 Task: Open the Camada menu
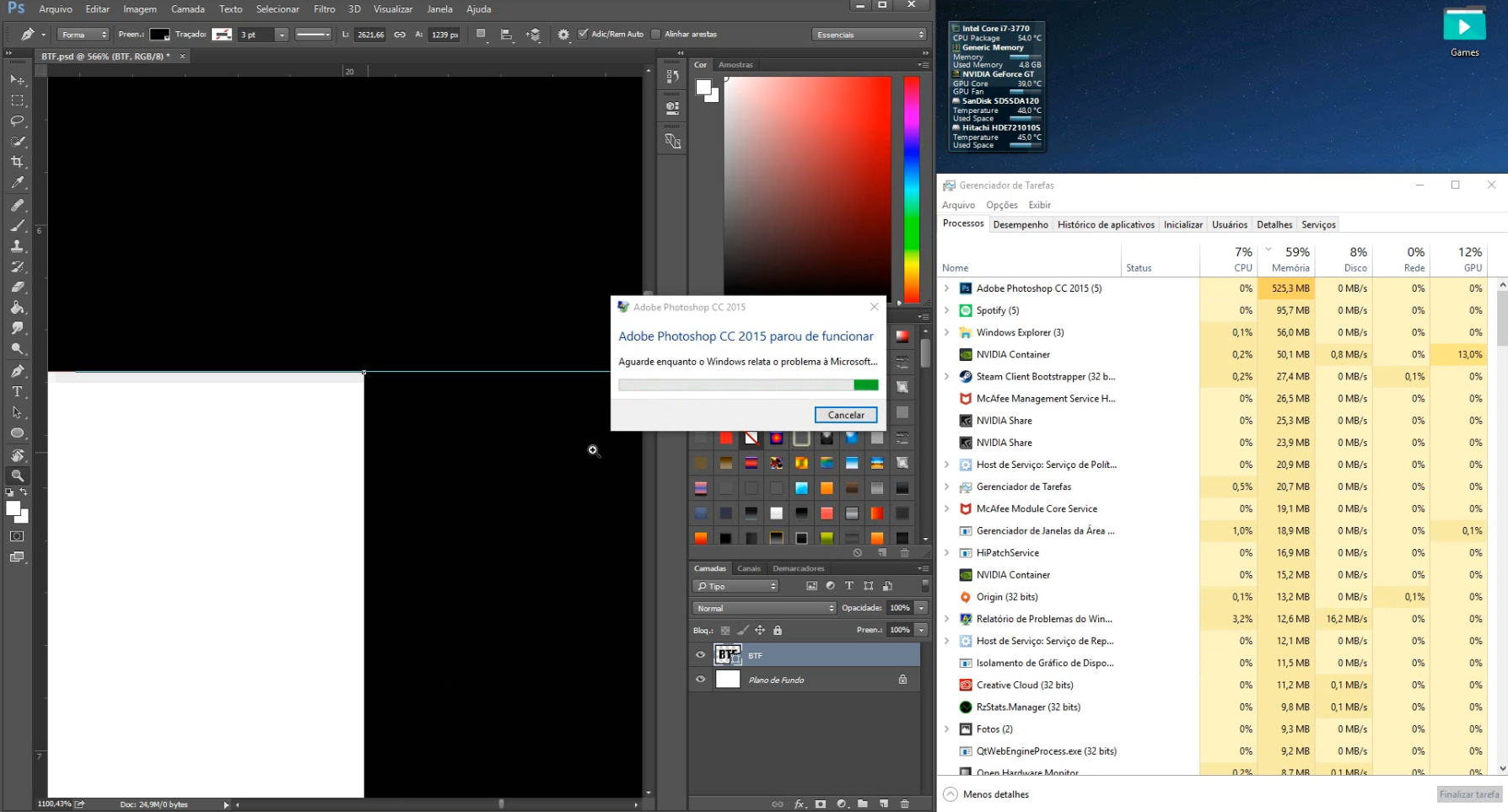click(x=188, y=9)
